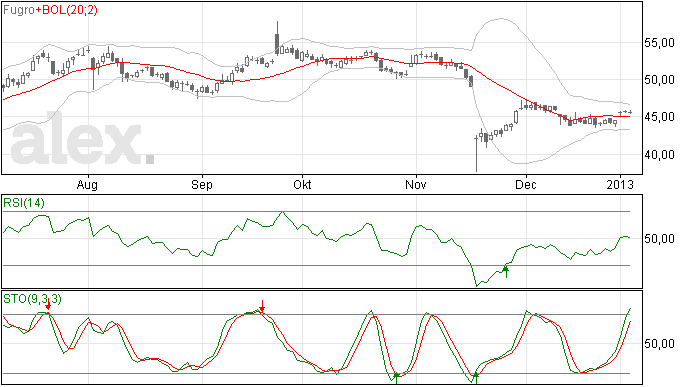The image size is (690, 387).
Task: Click the BOL(20;2) indicator label
Action: tap(70, 10)
